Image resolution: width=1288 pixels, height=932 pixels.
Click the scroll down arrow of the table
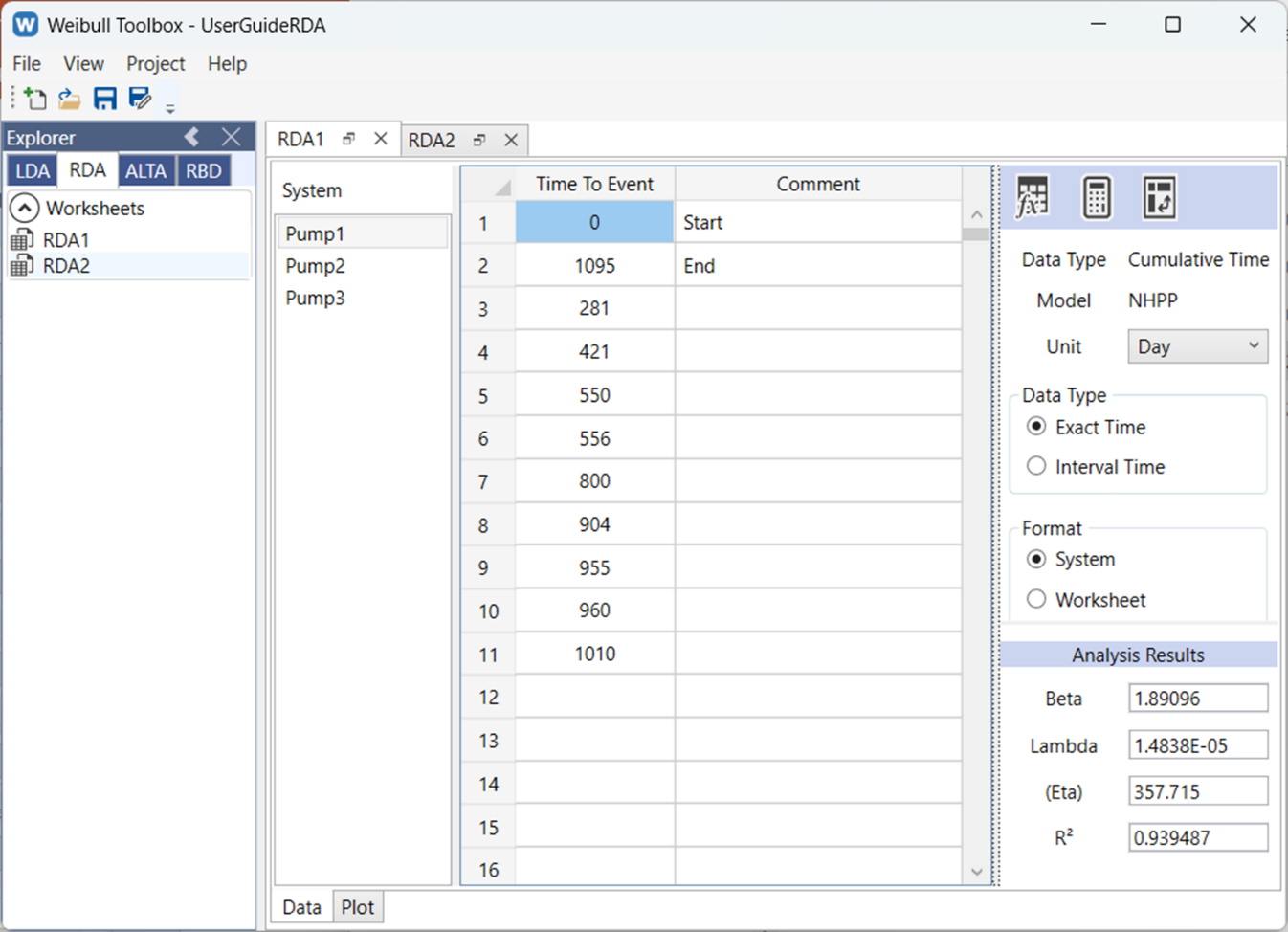click(x=976, y=871)
